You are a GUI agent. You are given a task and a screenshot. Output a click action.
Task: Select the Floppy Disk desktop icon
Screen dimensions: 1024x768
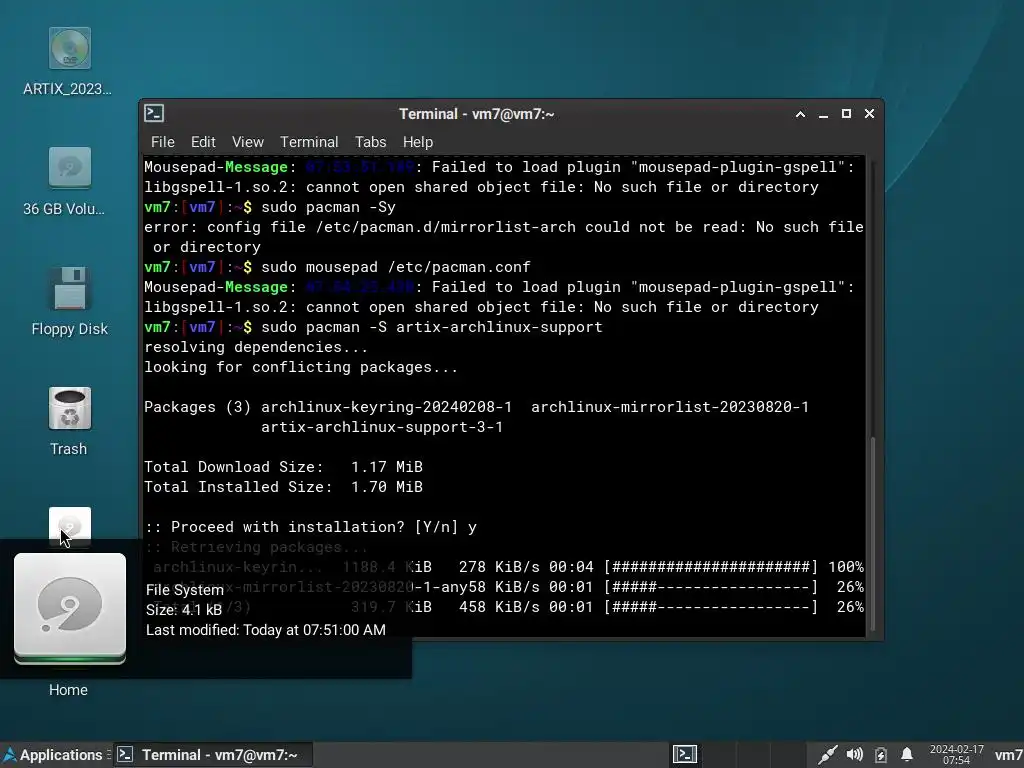point(69,288)
